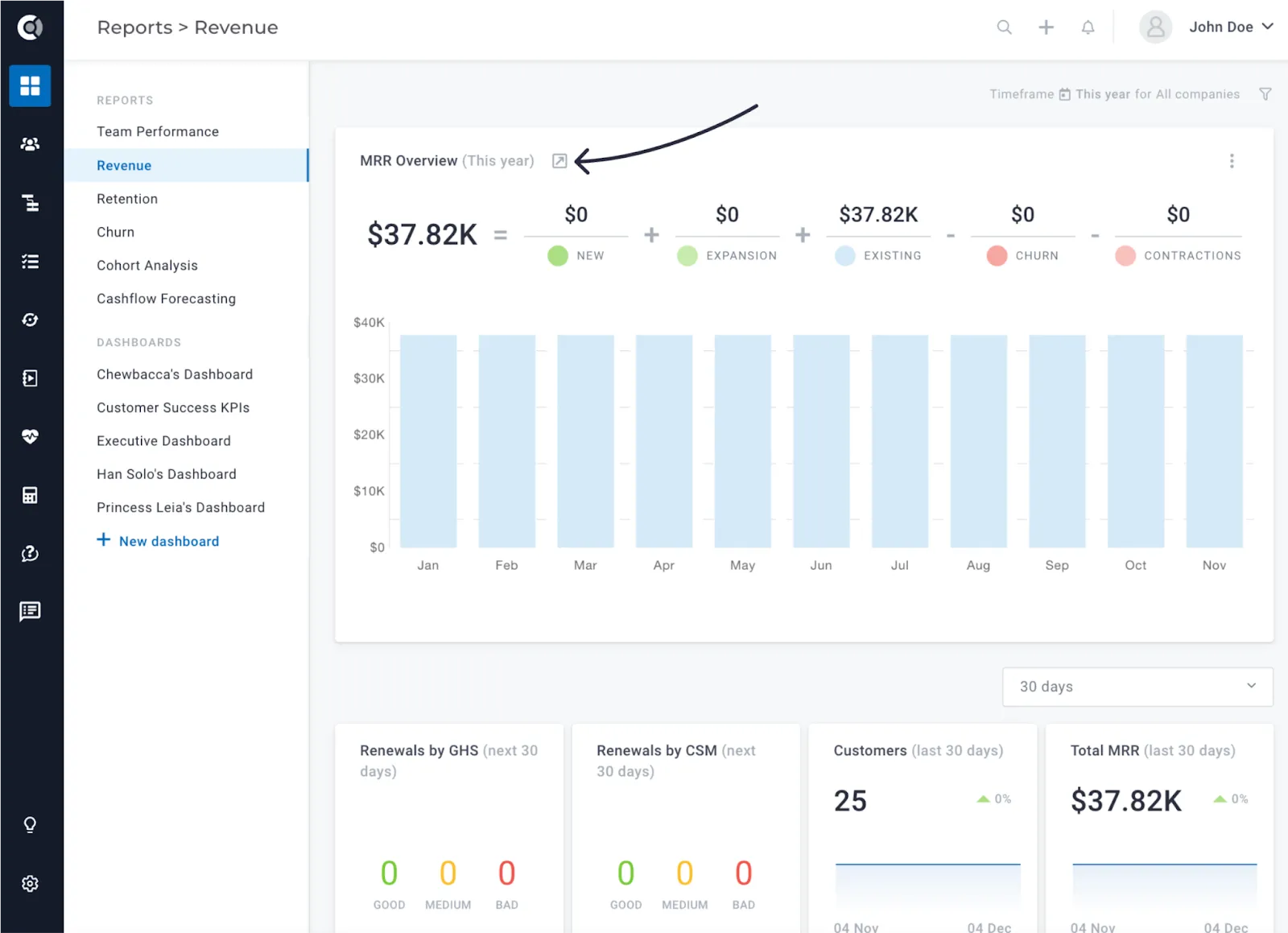Open the Churn report

(115, 232)
